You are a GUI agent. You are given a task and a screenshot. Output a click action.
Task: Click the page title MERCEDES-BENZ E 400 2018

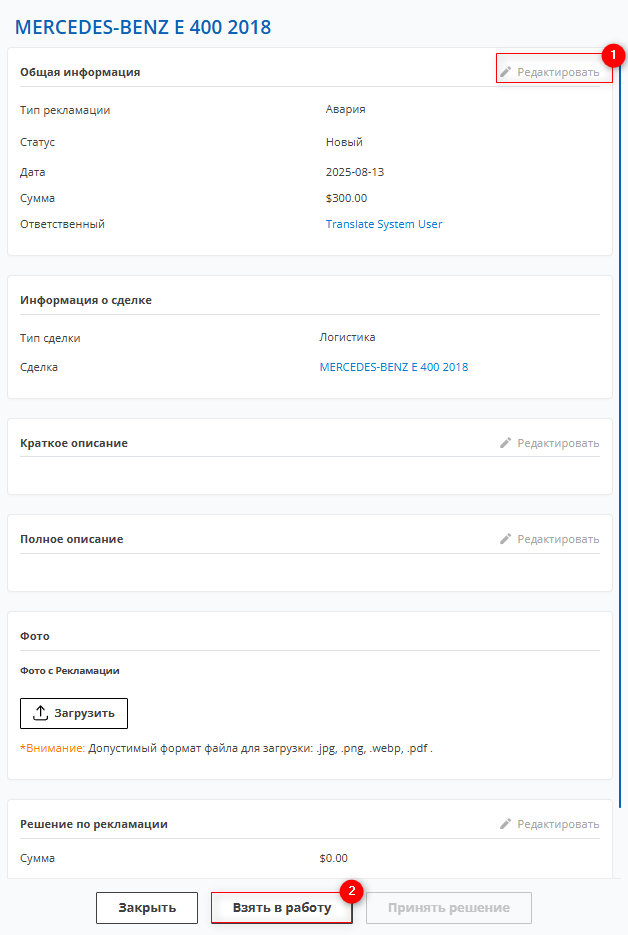point(143,27)
